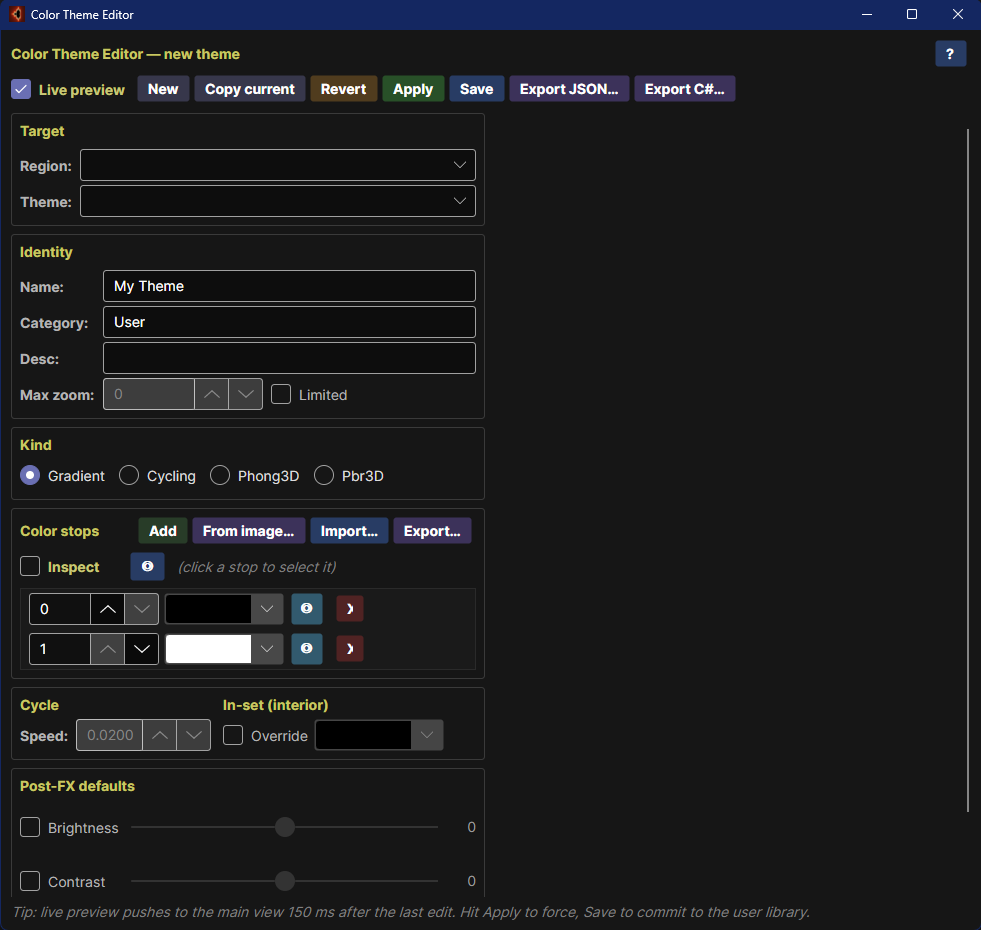
Task: Enable the In-set Override checkbox
Action: 233,735
